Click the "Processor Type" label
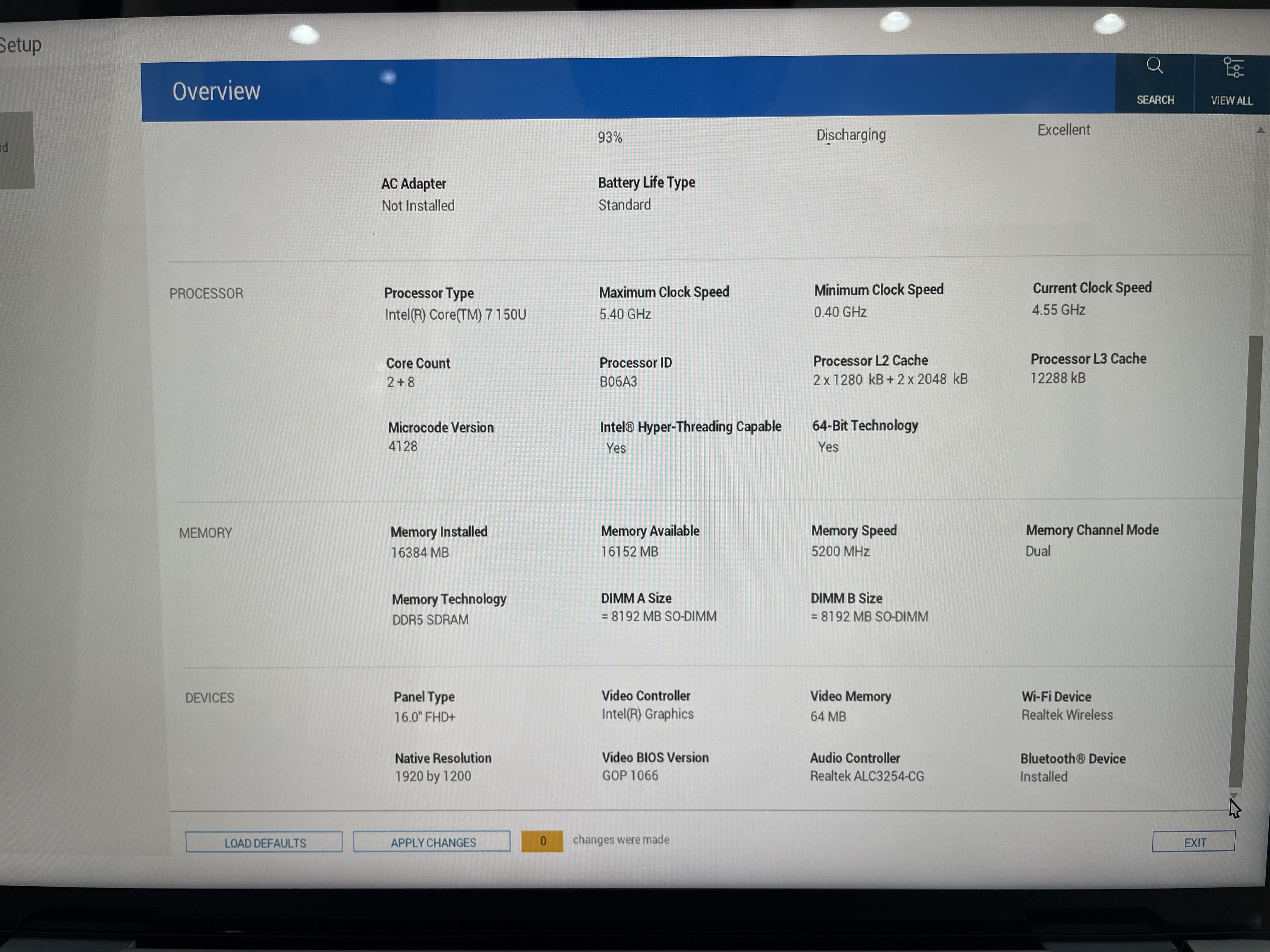Screen dimensions: 1270x952 (429, 293)
